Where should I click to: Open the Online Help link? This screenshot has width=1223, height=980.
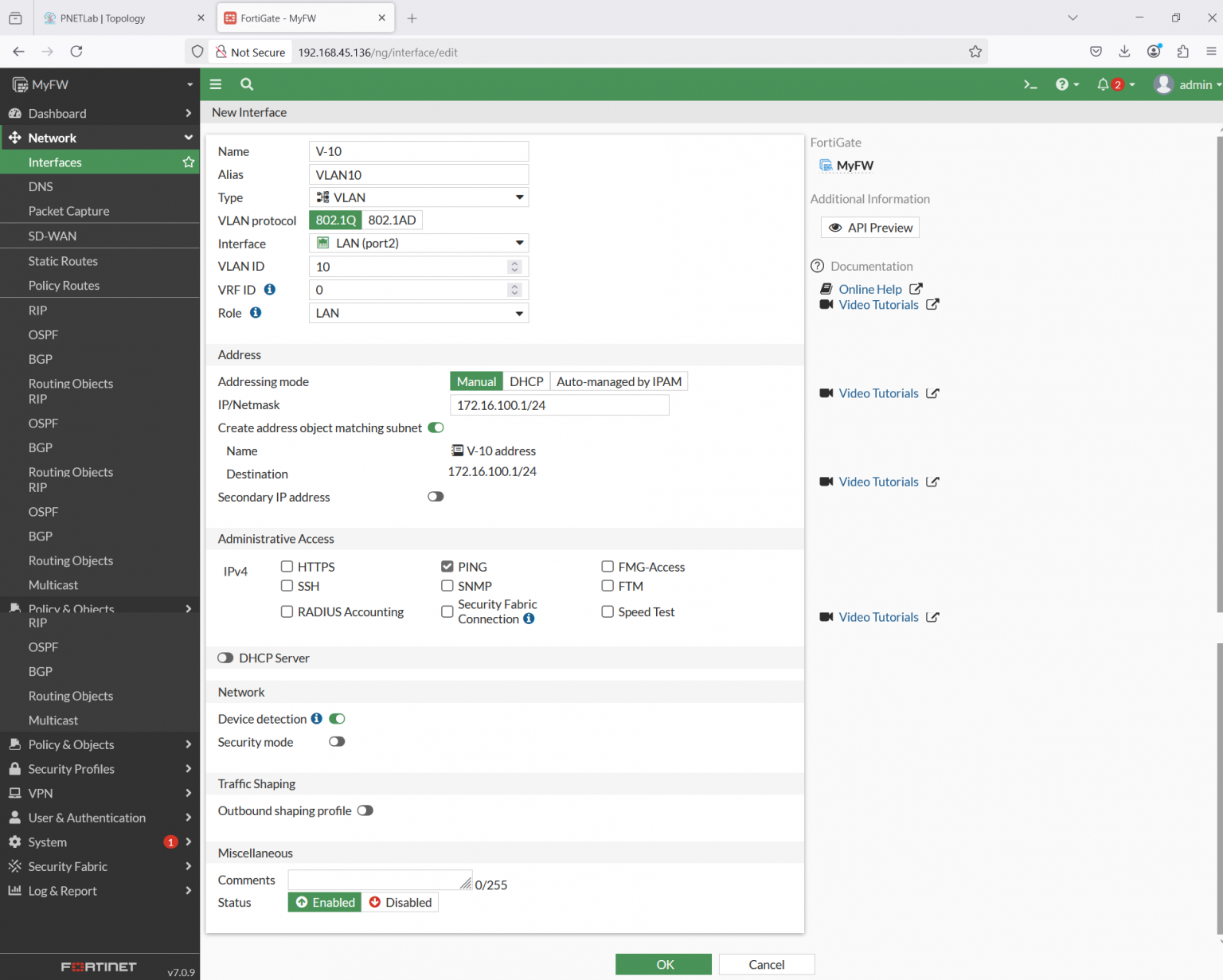(x=869, y=288)
